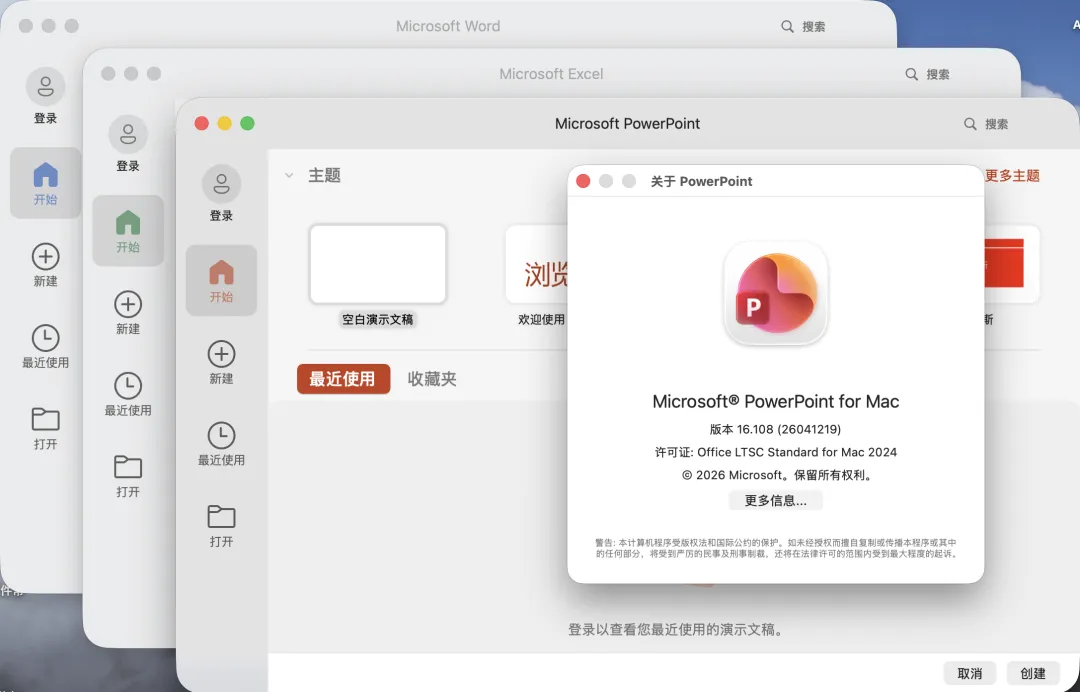Screen dimensions: 1080x692
Task: Click the search magnifier in PowerPoint title bar
Action: (x=970, y=124)
